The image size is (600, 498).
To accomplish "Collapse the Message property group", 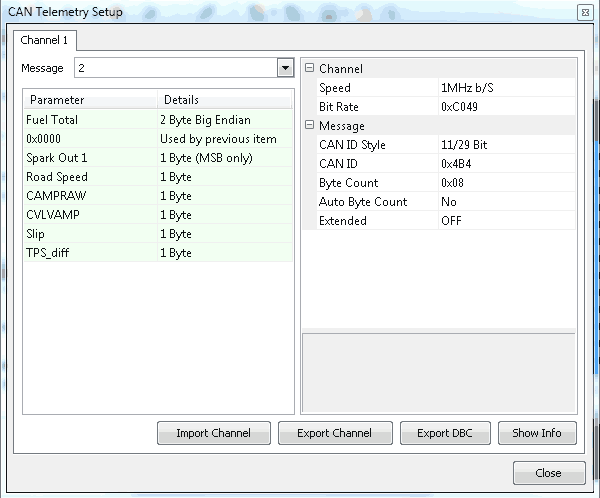I will point(309,126).
